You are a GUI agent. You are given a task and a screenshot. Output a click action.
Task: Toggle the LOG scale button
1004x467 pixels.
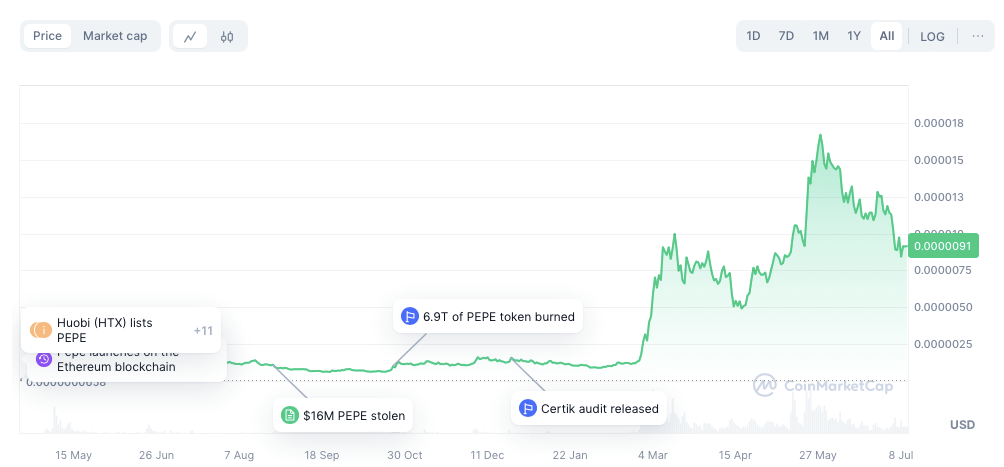tap(932, 36)
